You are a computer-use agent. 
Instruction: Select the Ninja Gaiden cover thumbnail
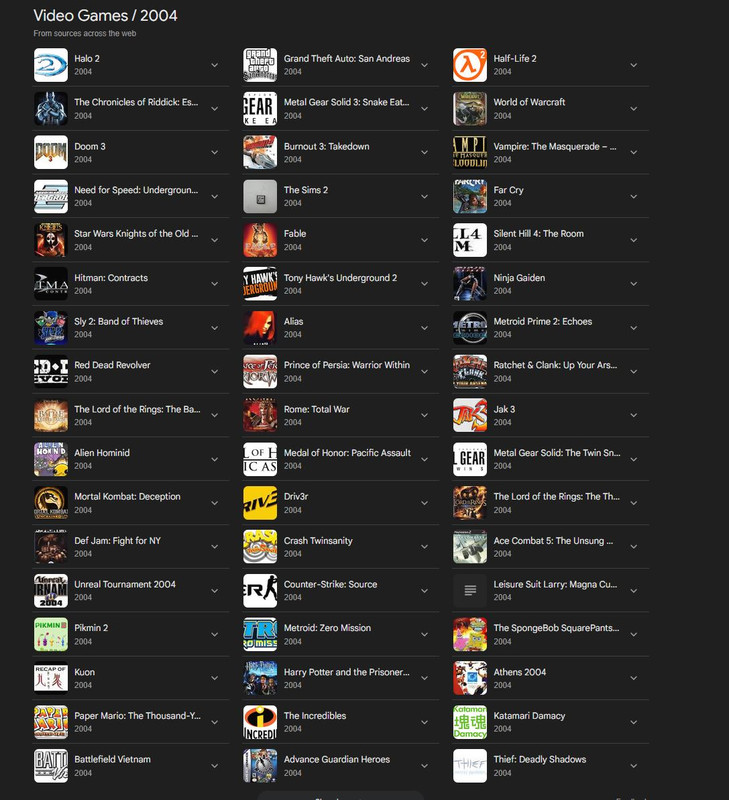click(470, 284)
